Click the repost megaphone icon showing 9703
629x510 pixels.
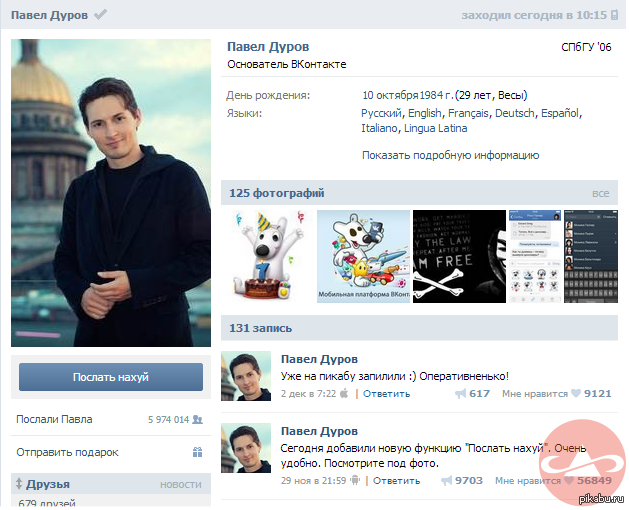tap(446, 481)
